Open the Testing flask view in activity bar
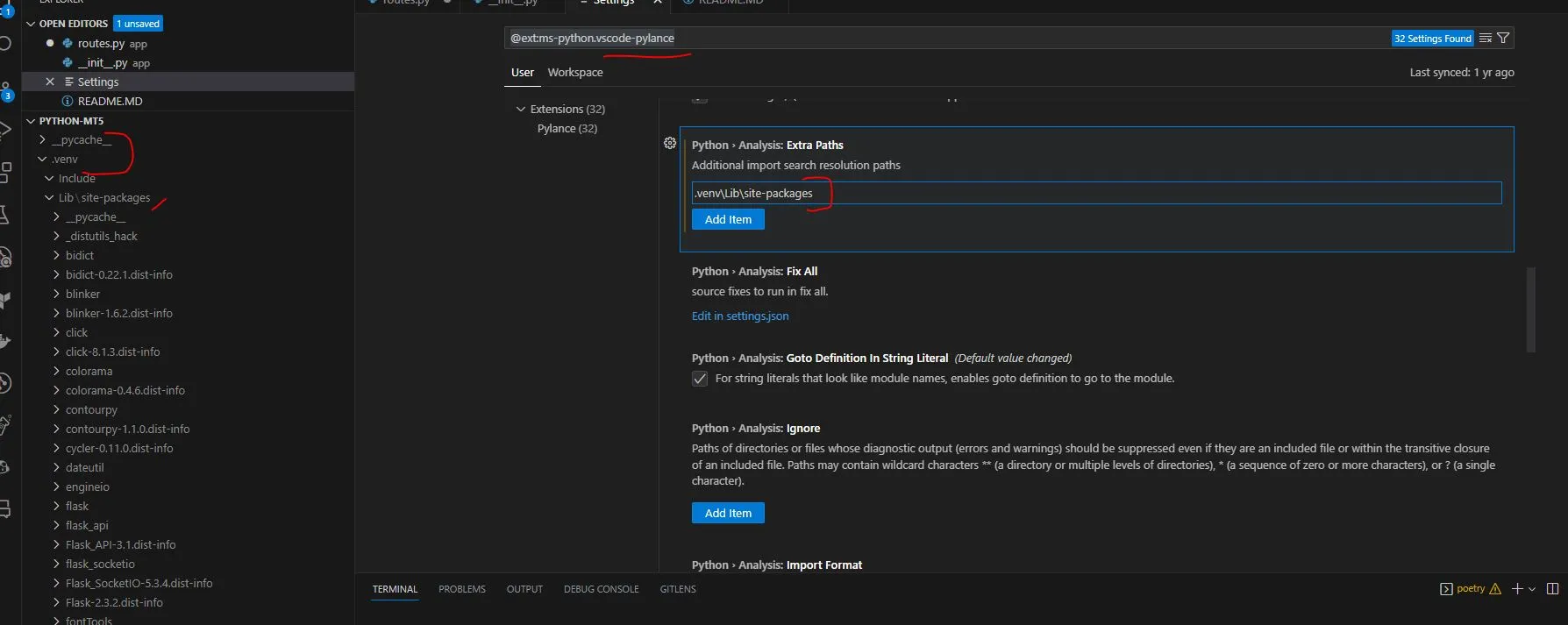The image size is (1568, 625). 5,215
